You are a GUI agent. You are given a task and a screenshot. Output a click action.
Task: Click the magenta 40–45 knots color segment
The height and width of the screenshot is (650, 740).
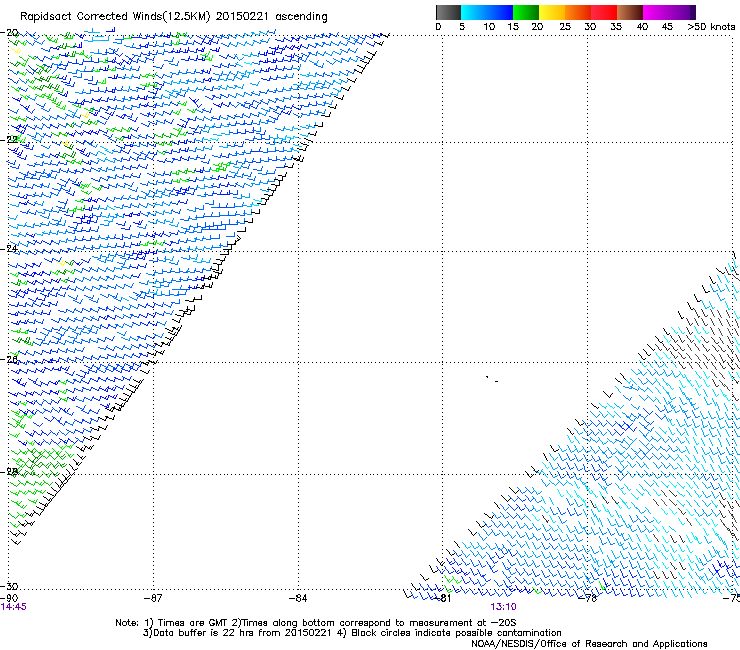(656, 12)
